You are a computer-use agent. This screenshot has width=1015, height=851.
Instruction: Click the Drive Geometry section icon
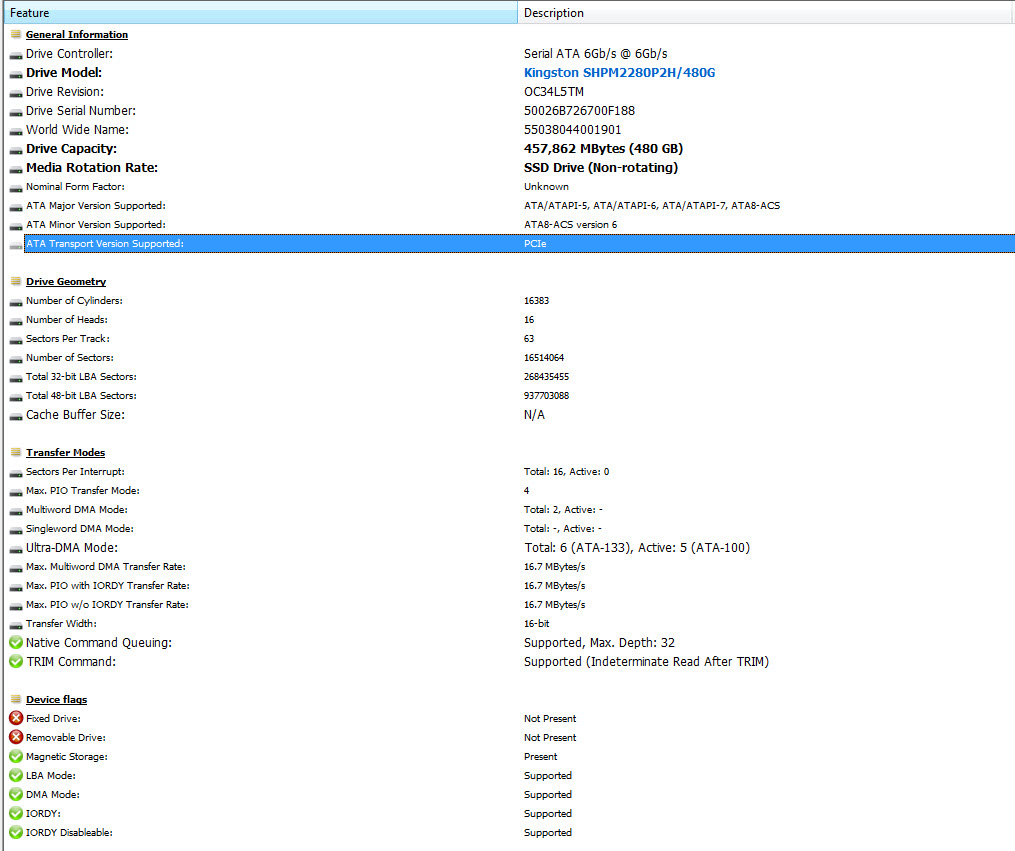click(16, 281)
